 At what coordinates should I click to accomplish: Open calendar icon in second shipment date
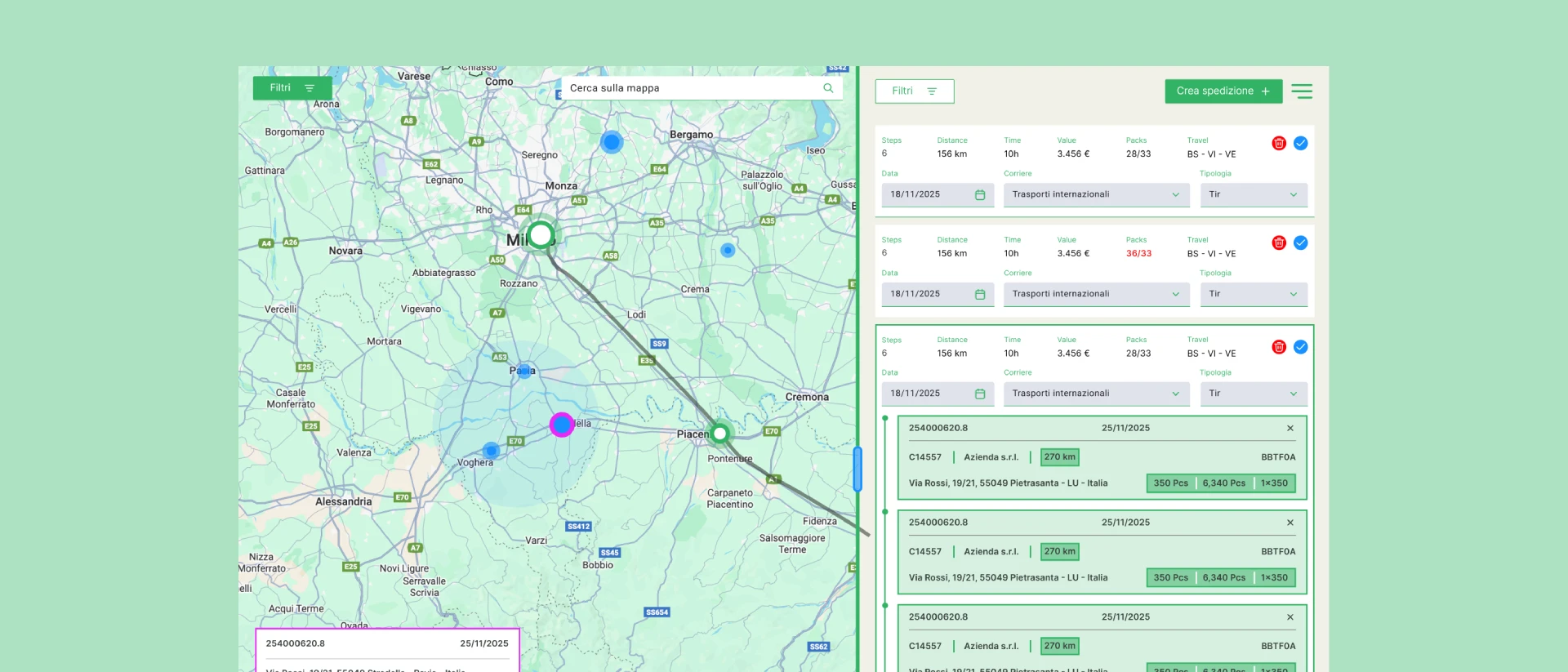(980, 294)
